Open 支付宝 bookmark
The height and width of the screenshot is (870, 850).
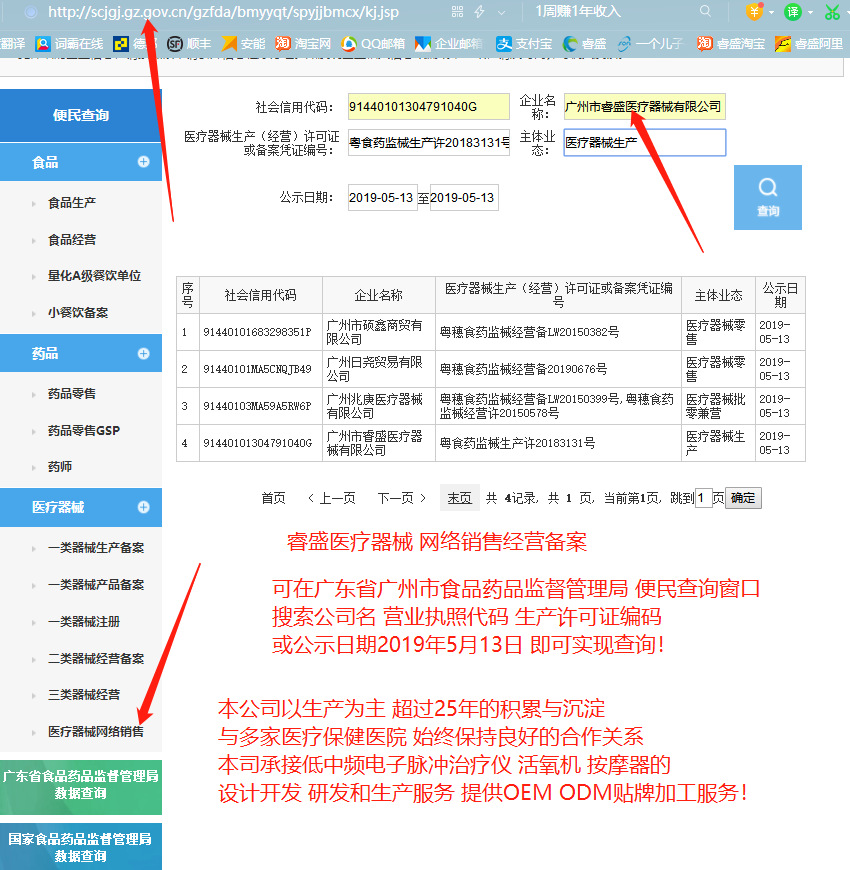(524, 43)
